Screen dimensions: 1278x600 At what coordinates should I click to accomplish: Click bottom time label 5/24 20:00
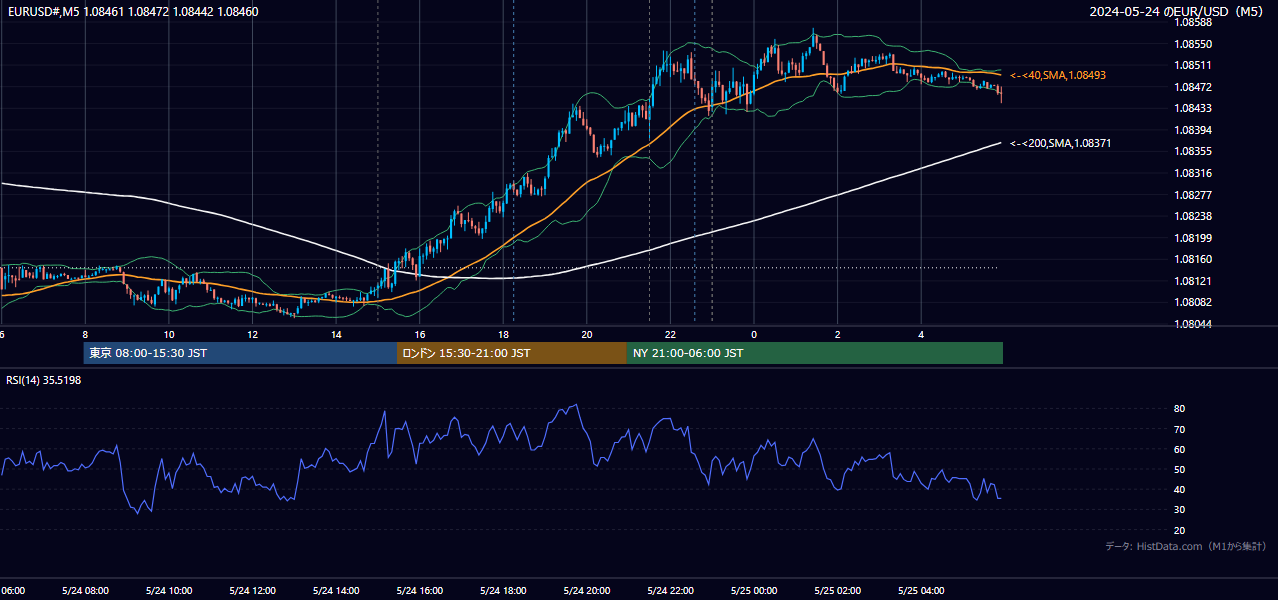click(587, 590)
